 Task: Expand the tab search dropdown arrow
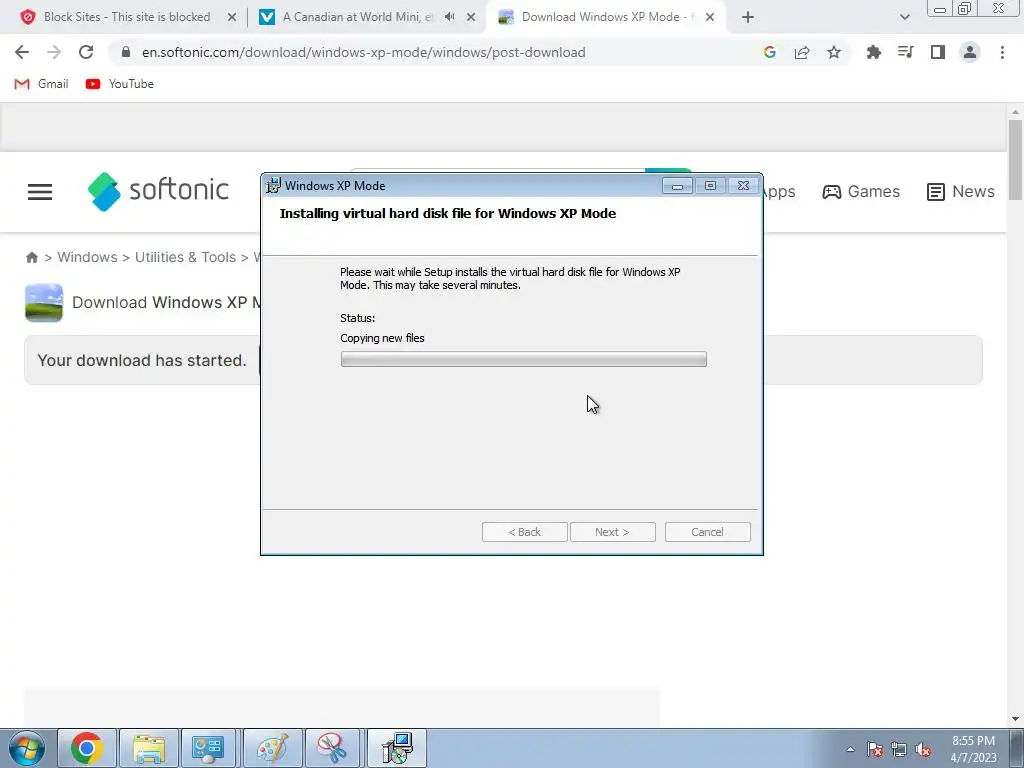pos(904,17)
